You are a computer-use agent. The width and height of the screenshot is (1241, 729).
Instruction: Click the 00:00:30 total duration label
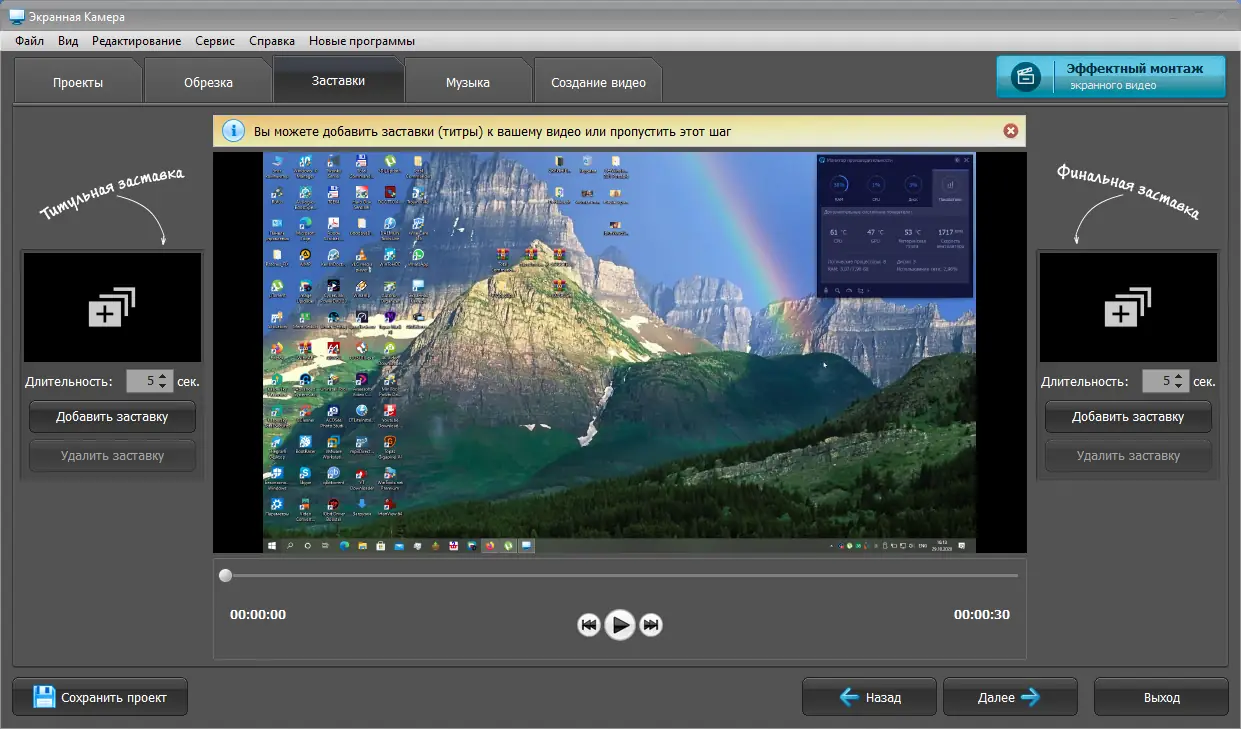(x=982, y=615)
